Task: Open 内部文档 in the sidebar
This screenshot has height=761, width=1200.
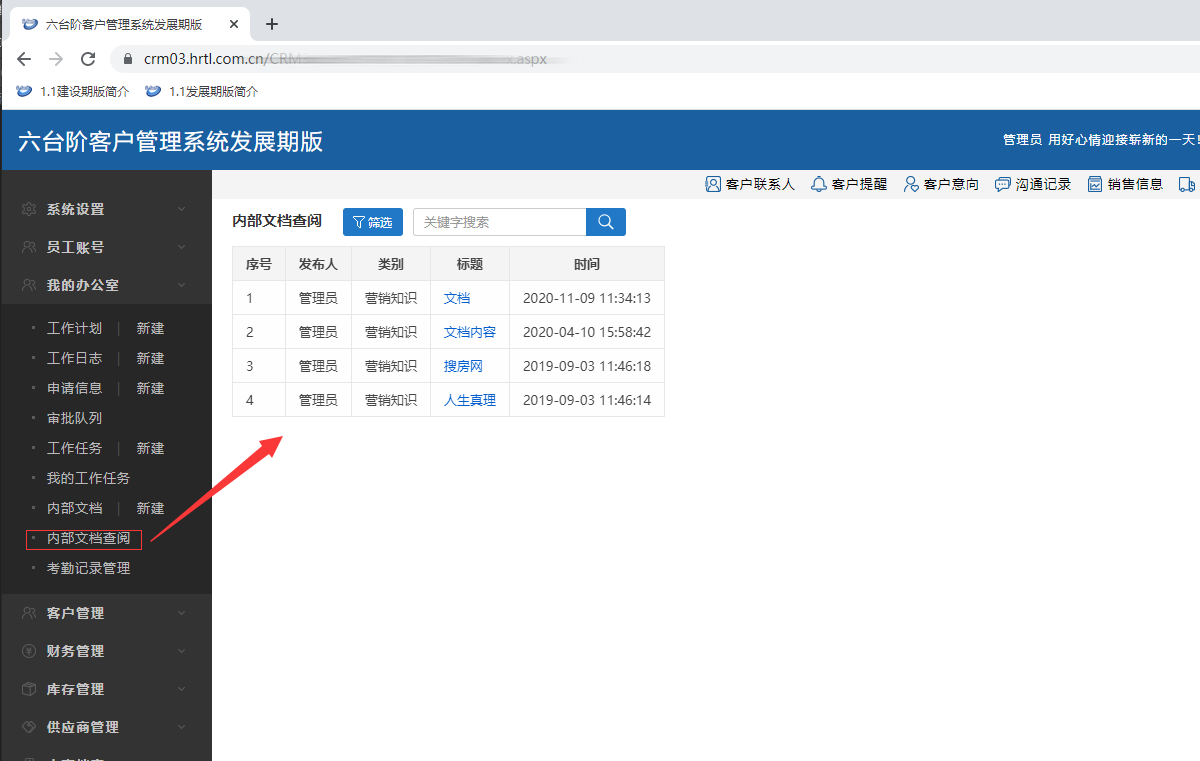Action: pyautogui.click(x=74, y=508)
